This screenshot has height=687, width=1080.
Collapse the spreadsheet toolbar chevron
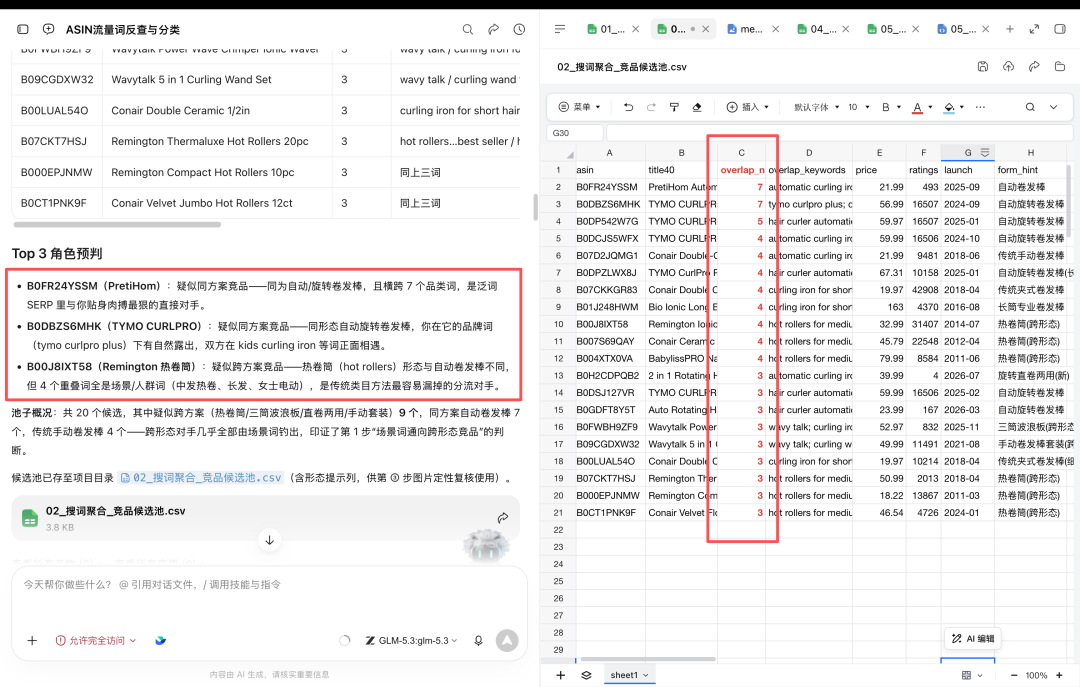pyautogui.click(x=1054, y=107)
